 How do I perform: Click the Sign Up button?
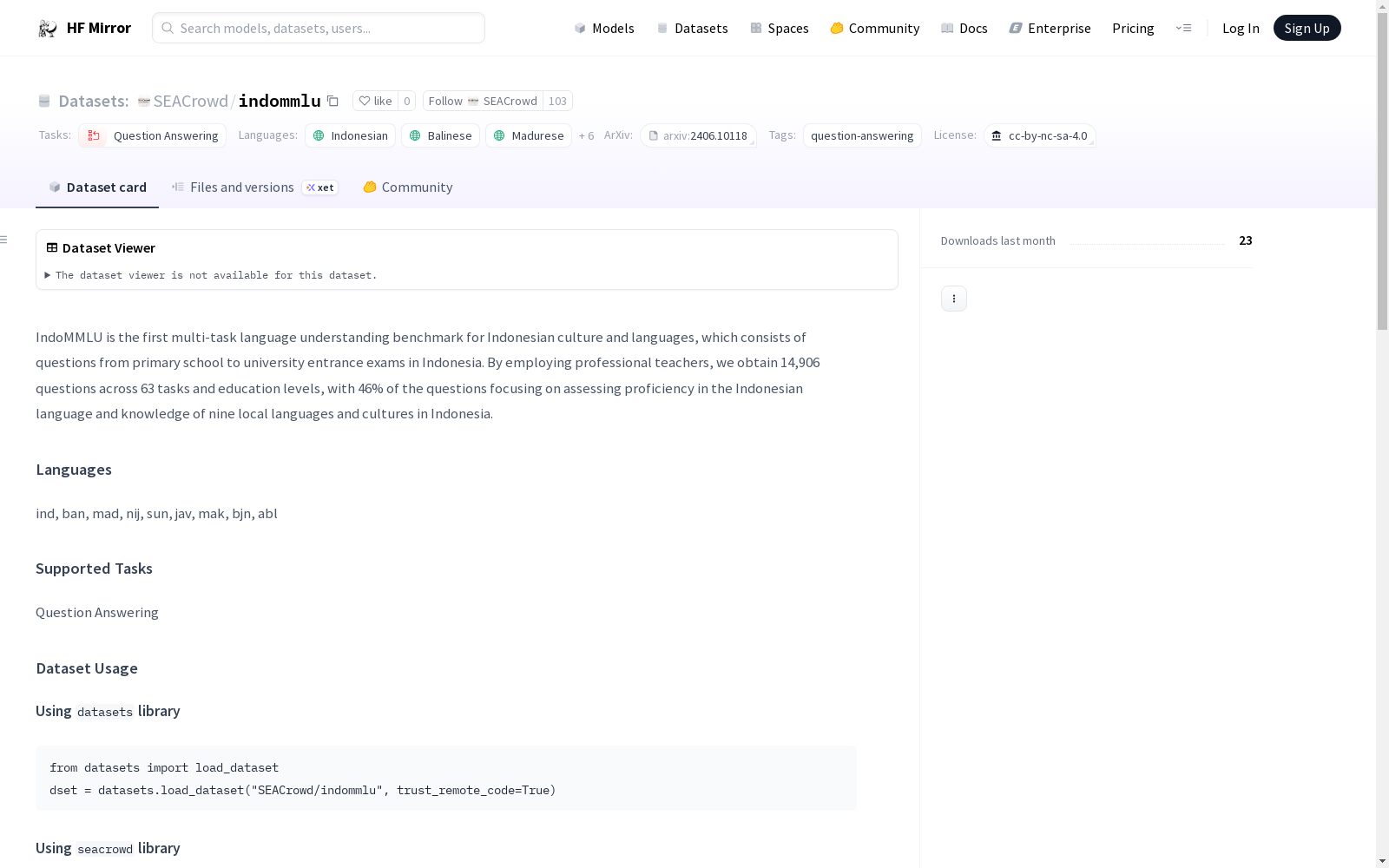1307,28
